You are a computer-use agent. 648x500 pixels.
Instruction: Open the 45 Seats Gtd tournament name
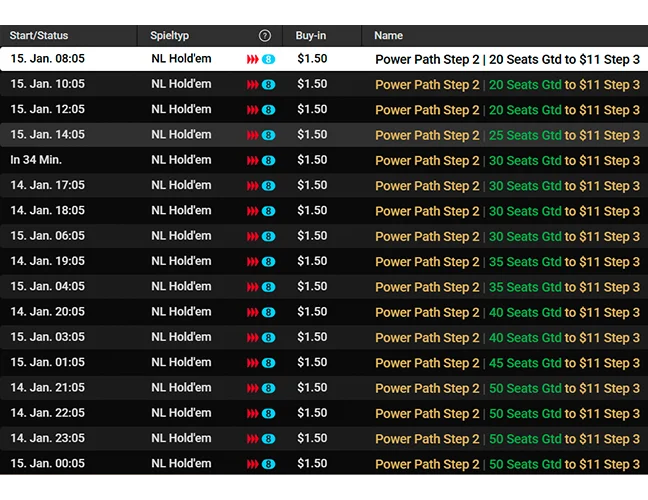pos(507,363)
